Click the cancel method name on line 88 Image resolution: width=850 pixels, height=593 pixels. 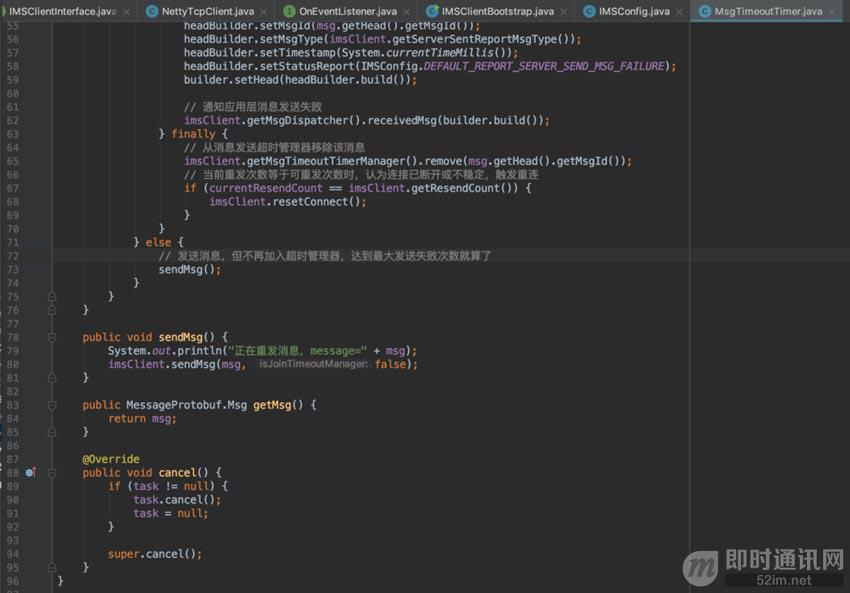tap(177, 473)
